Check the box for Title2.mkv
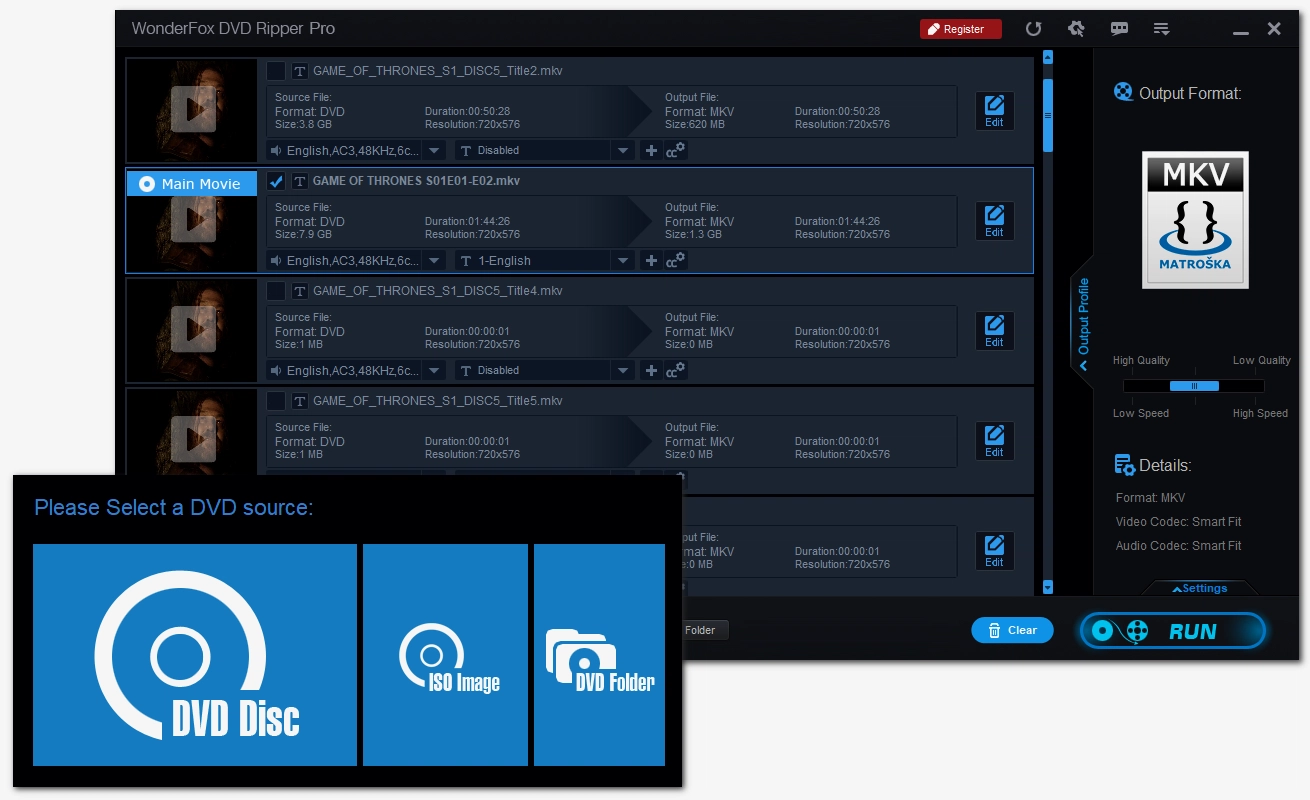Viewport: 1310px width, 800px height. [x=276, y=71]
